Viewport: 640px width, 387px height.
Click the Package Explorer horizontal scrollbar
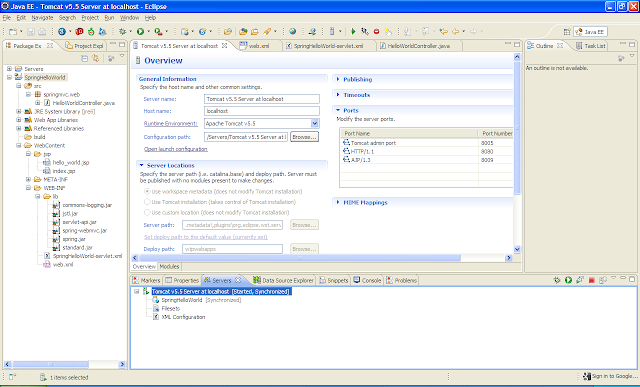[51, 364]
